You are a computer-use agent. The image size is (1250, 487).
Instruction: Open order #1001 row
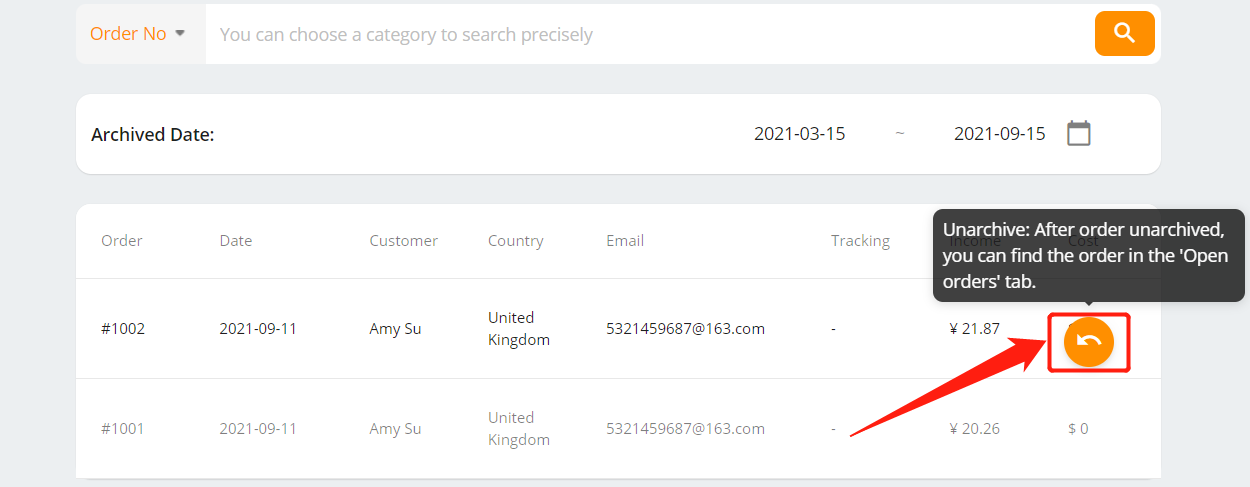(618, 428)
